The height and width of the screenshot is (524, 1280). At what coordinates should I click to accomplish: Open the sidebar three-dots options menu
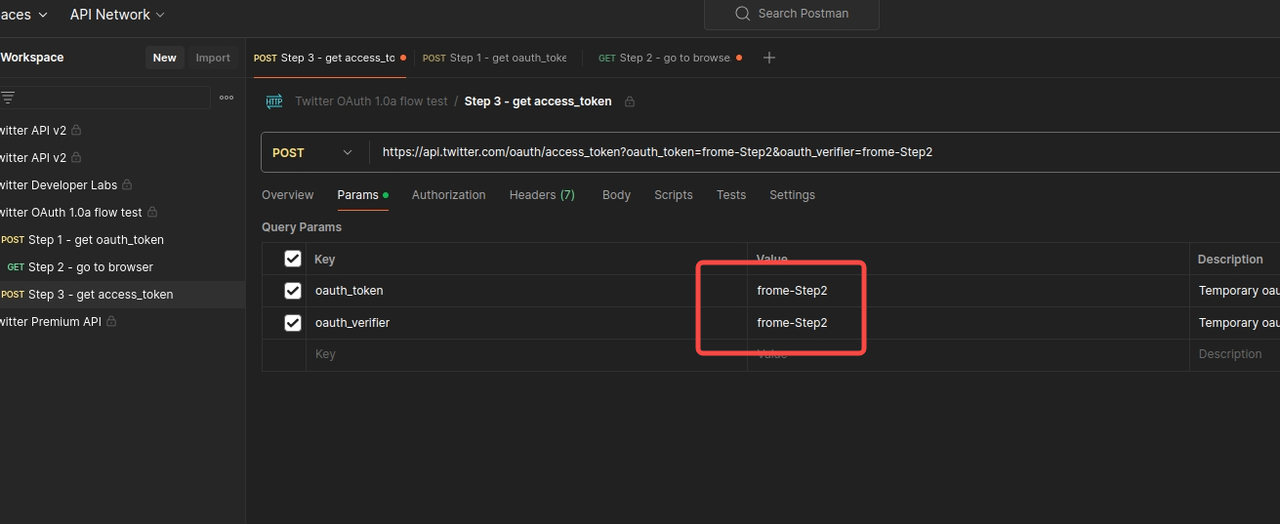point(227,97)
